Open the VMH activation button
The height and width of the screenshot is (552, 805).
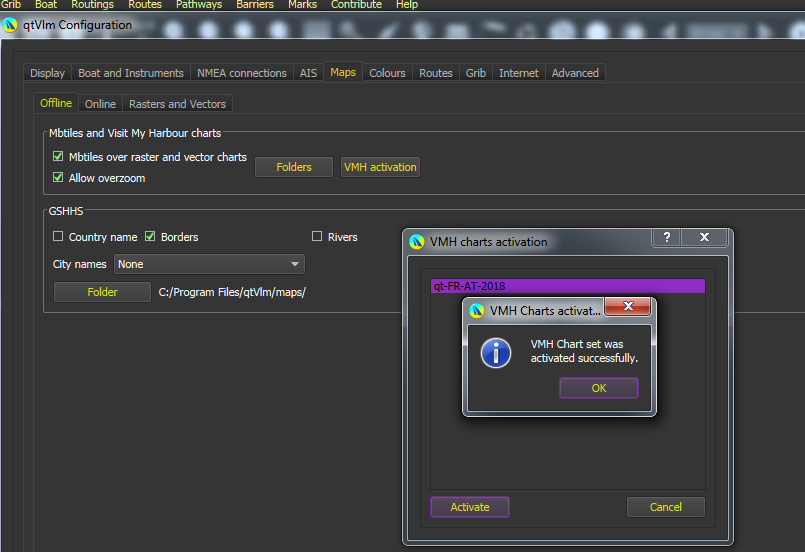[380, 167]
